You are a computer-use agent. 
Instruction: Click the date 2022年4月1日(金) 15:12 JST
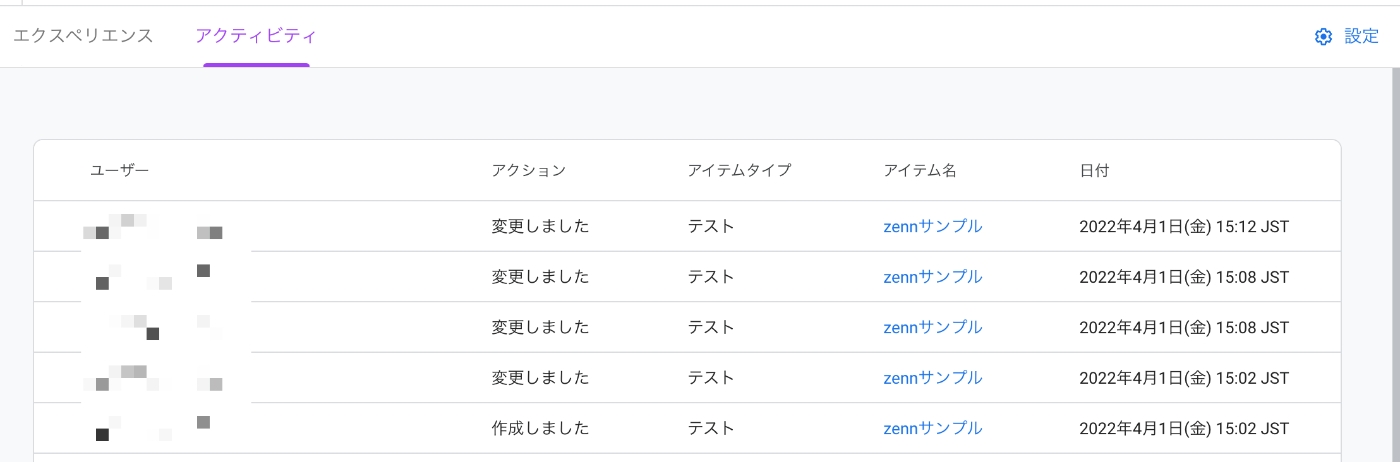1184,226
